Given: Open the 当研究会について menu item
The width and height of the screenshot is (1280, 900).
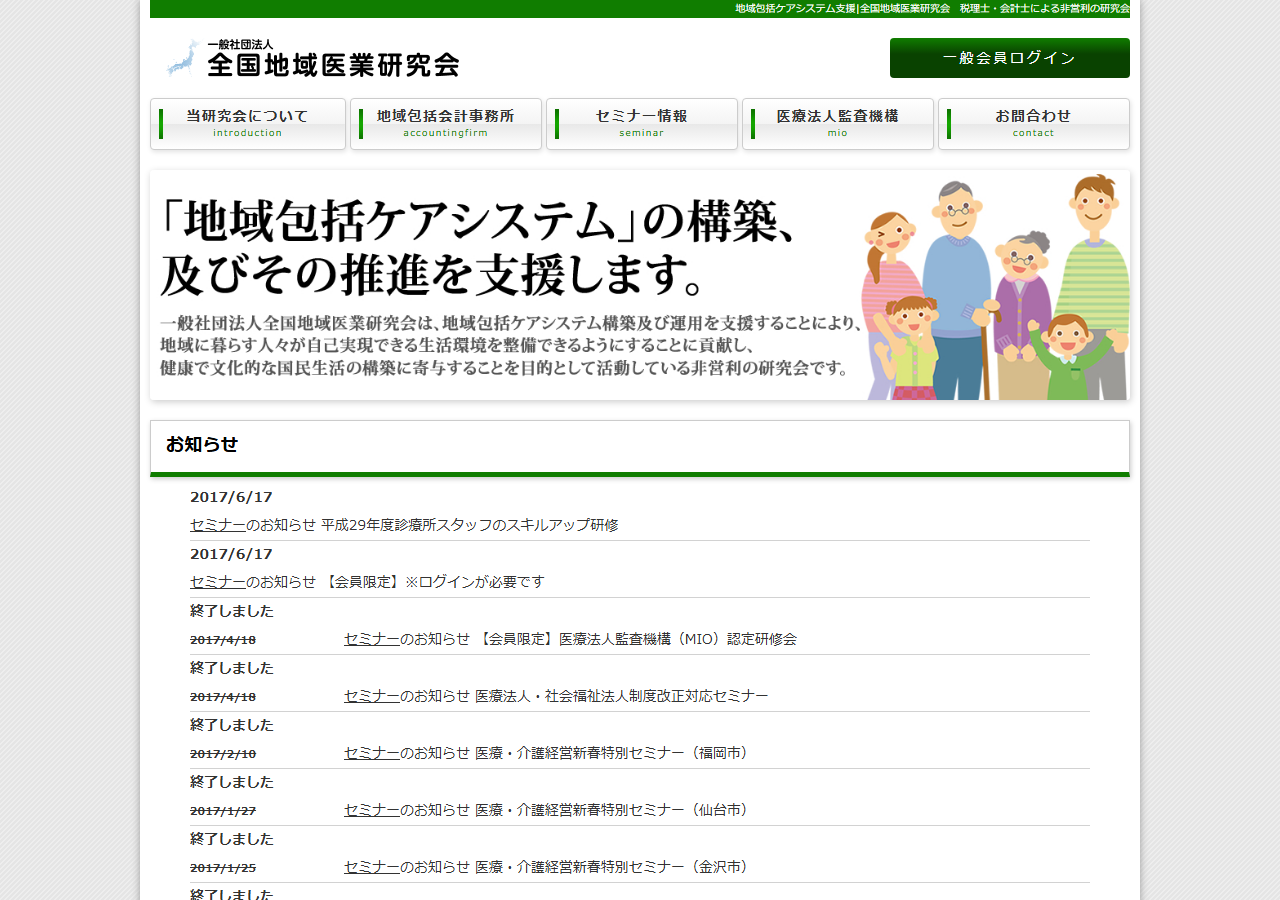Looking at the screenshot, I should click(248, 124).
